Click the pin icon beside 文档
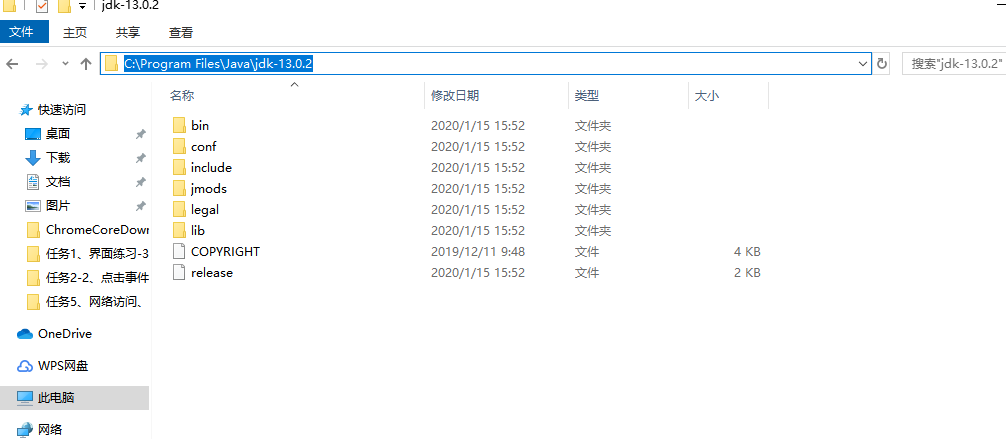The width and height of the screenshot is (1006, 439). tap(141, 182)
